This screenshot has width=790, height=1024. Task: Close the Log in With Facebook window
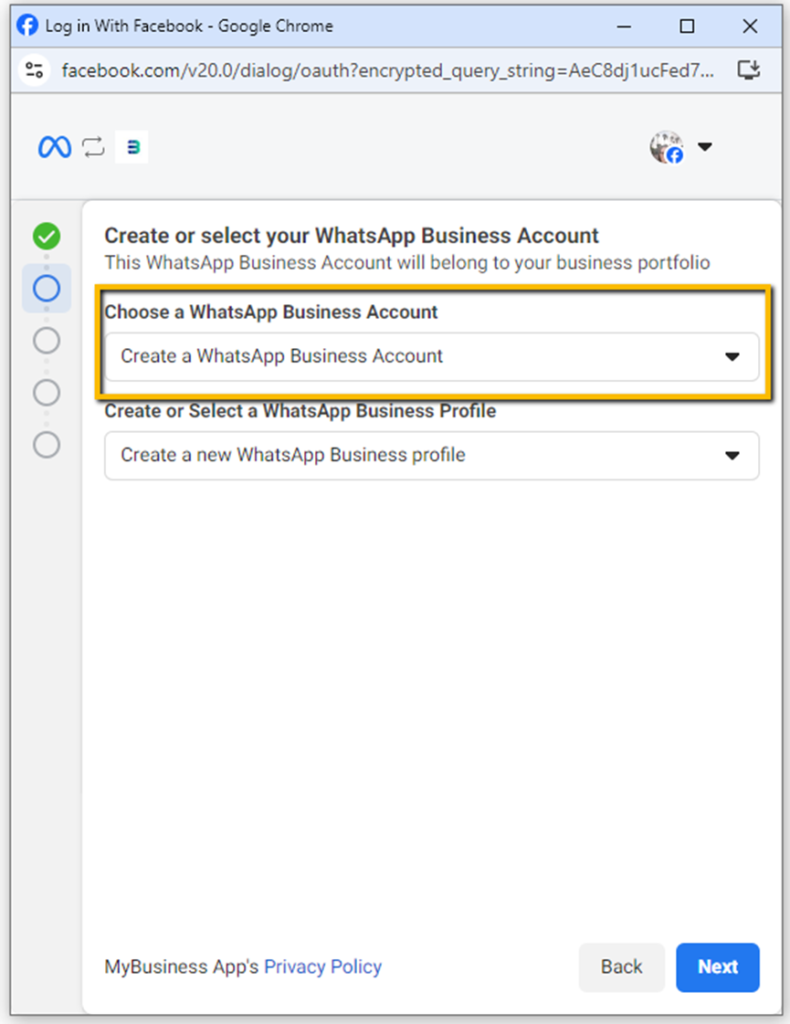[x=750, y=26]
